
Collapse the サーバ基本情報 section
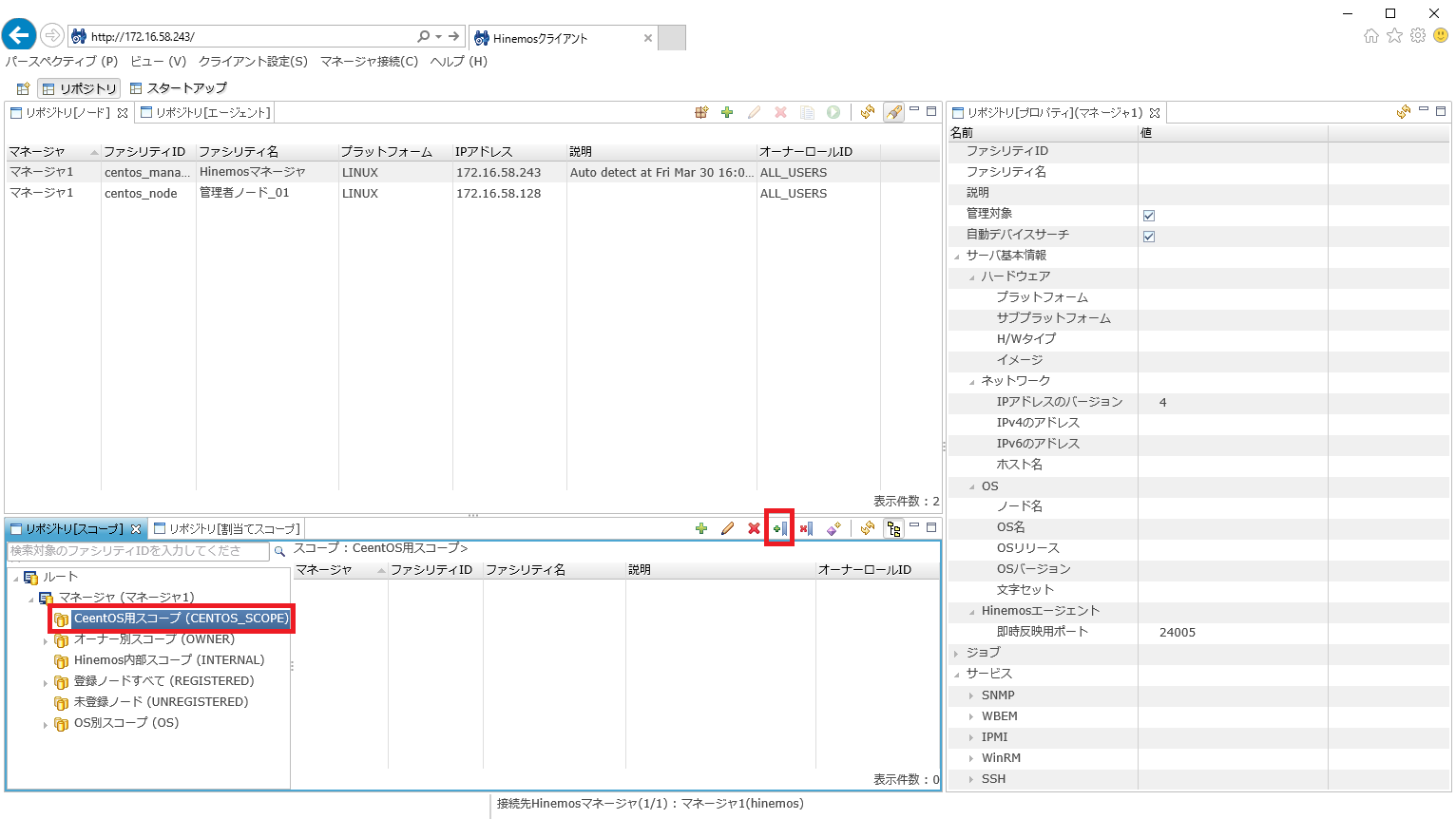coord(956,257)
